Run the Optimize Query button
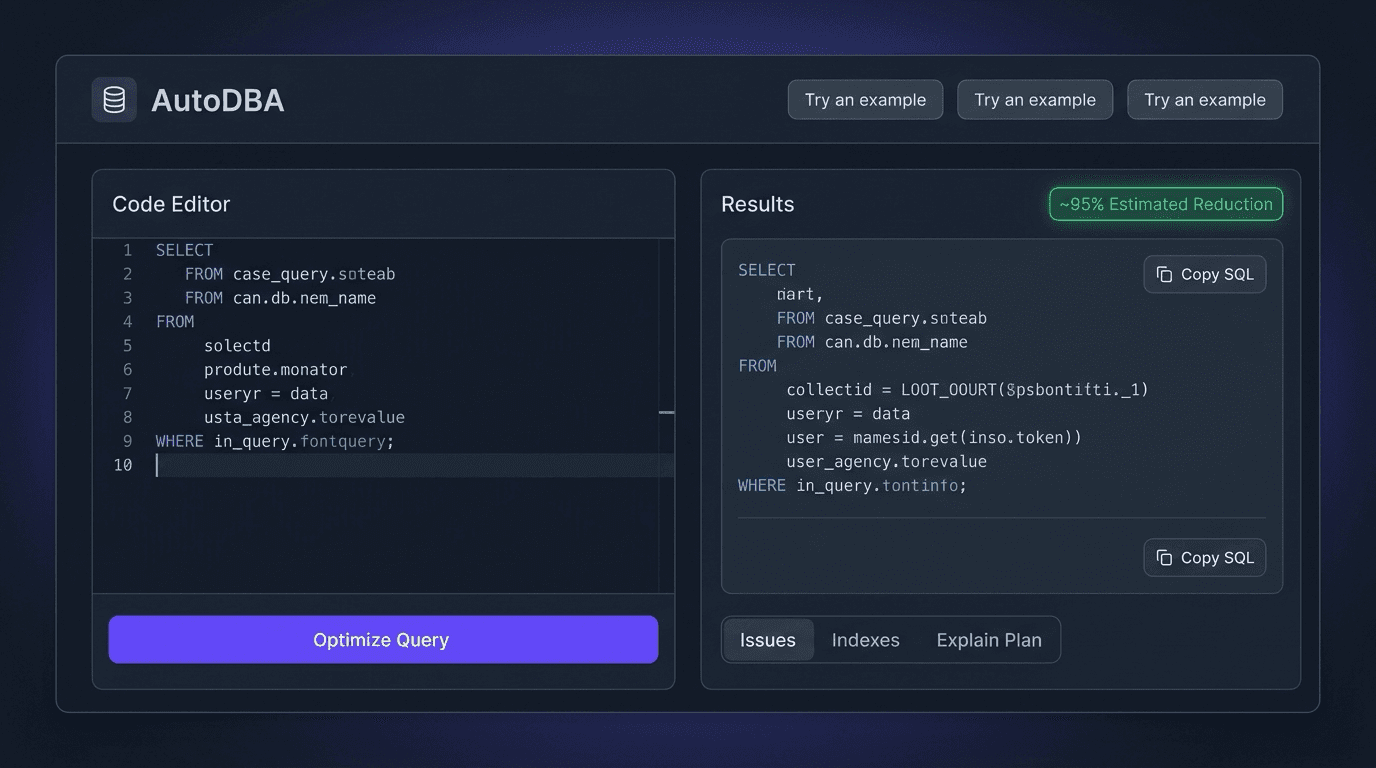This screenshot has height=768, width=1376. (x=383, y=639)
